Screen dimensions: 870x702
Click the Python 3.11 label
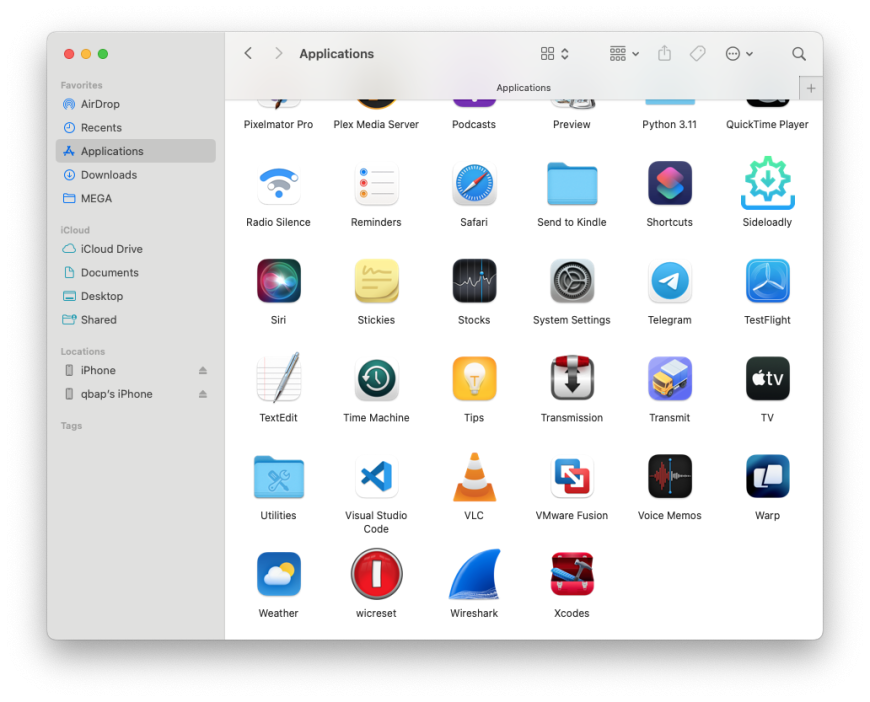click(670, 124)
